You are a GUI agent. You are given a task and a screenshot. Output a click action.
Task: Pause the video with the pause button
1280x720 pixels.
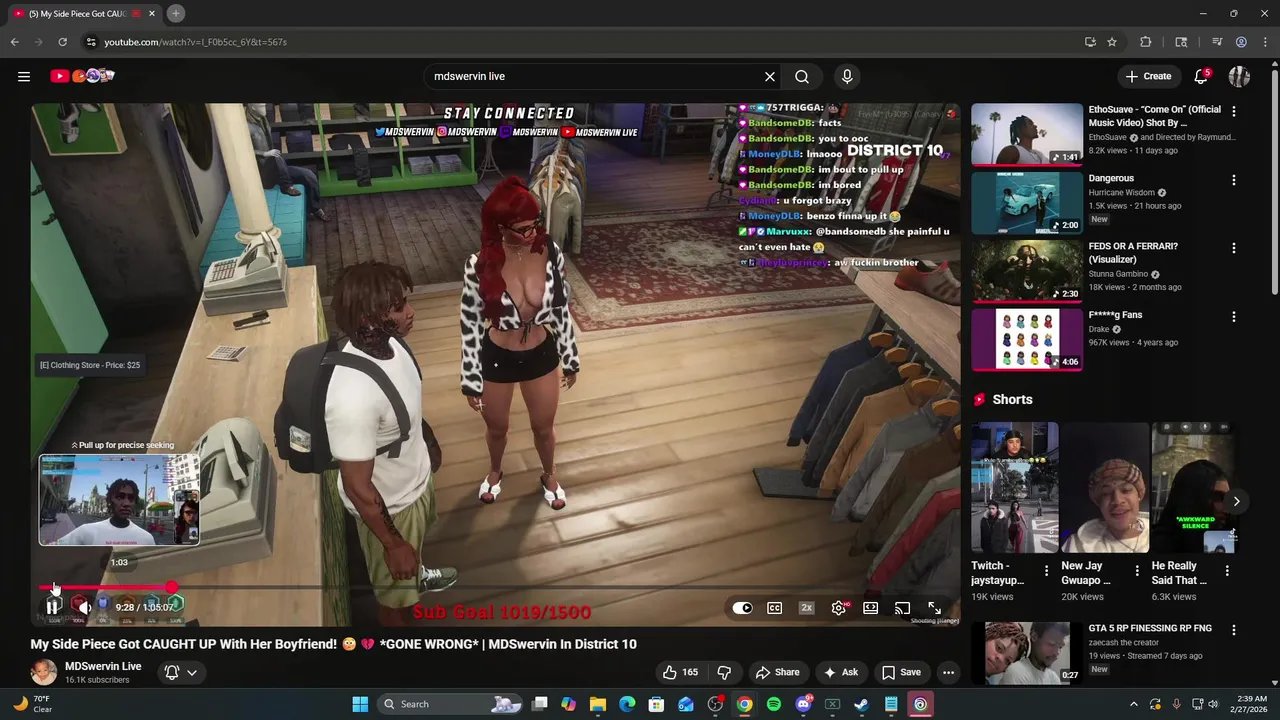coord(53,607)
